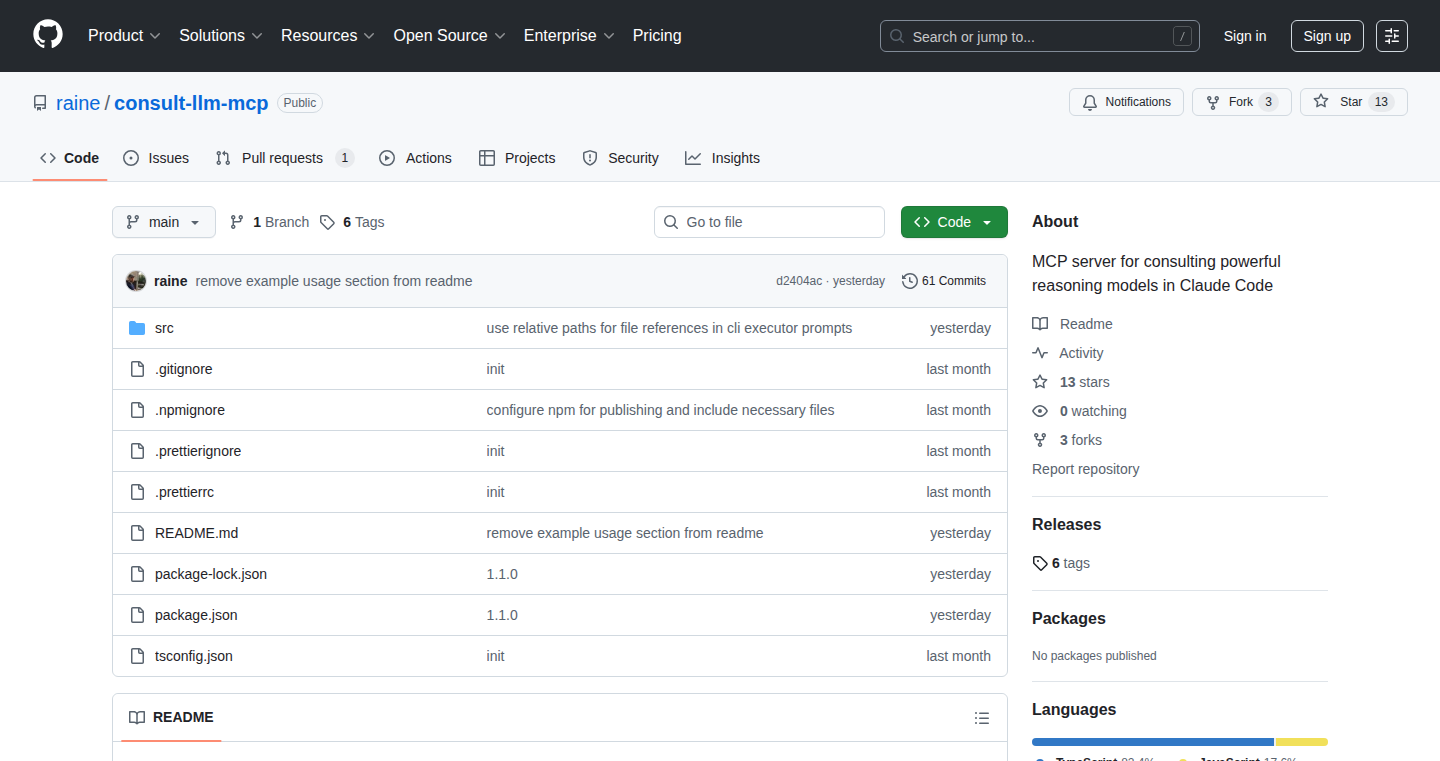Open the raine owner link
The width and height of the screenshot is (1440, 761).
[78, 103]
